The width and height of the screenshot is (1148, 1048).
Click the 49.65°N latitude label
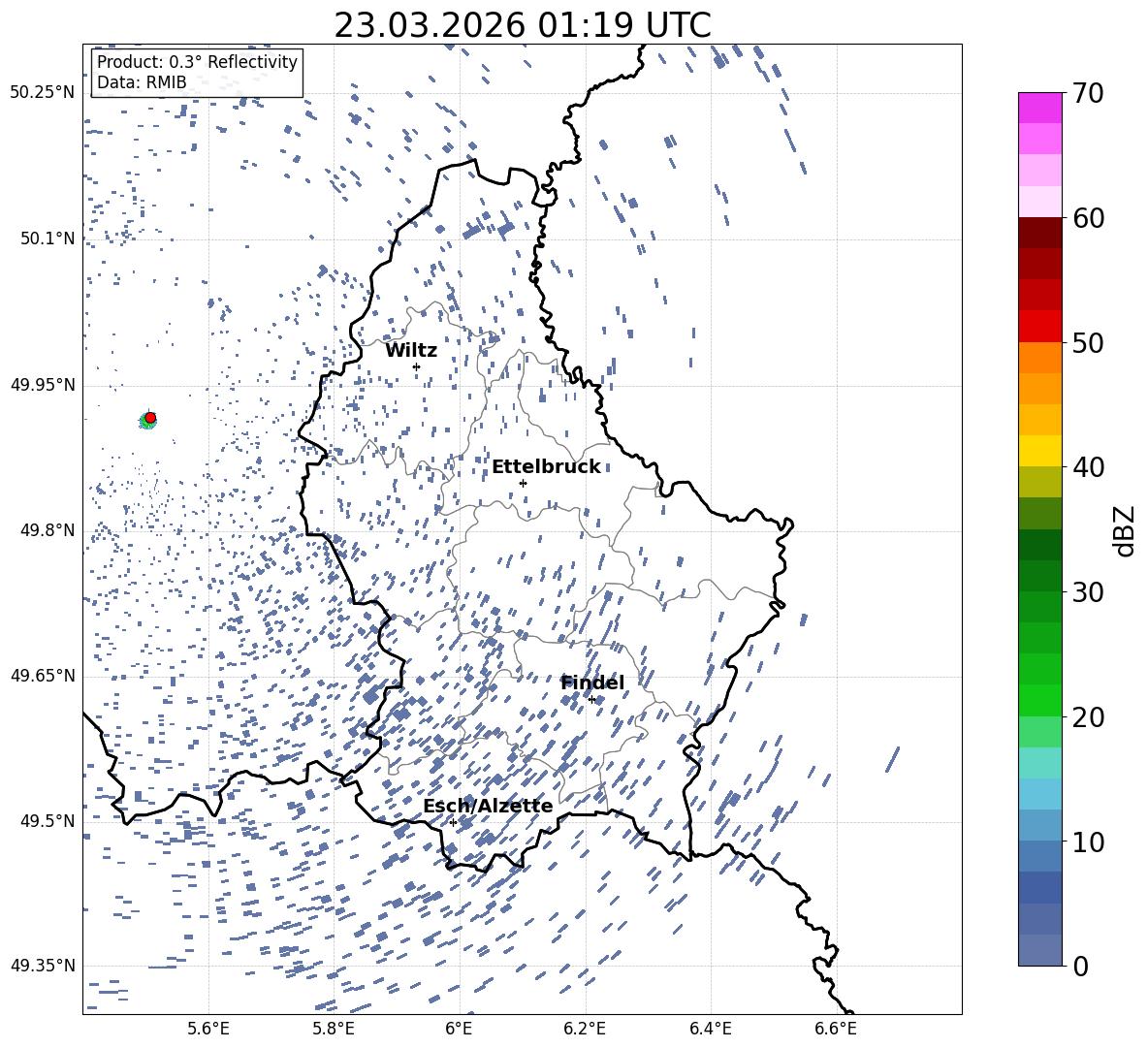click(43, 676)
